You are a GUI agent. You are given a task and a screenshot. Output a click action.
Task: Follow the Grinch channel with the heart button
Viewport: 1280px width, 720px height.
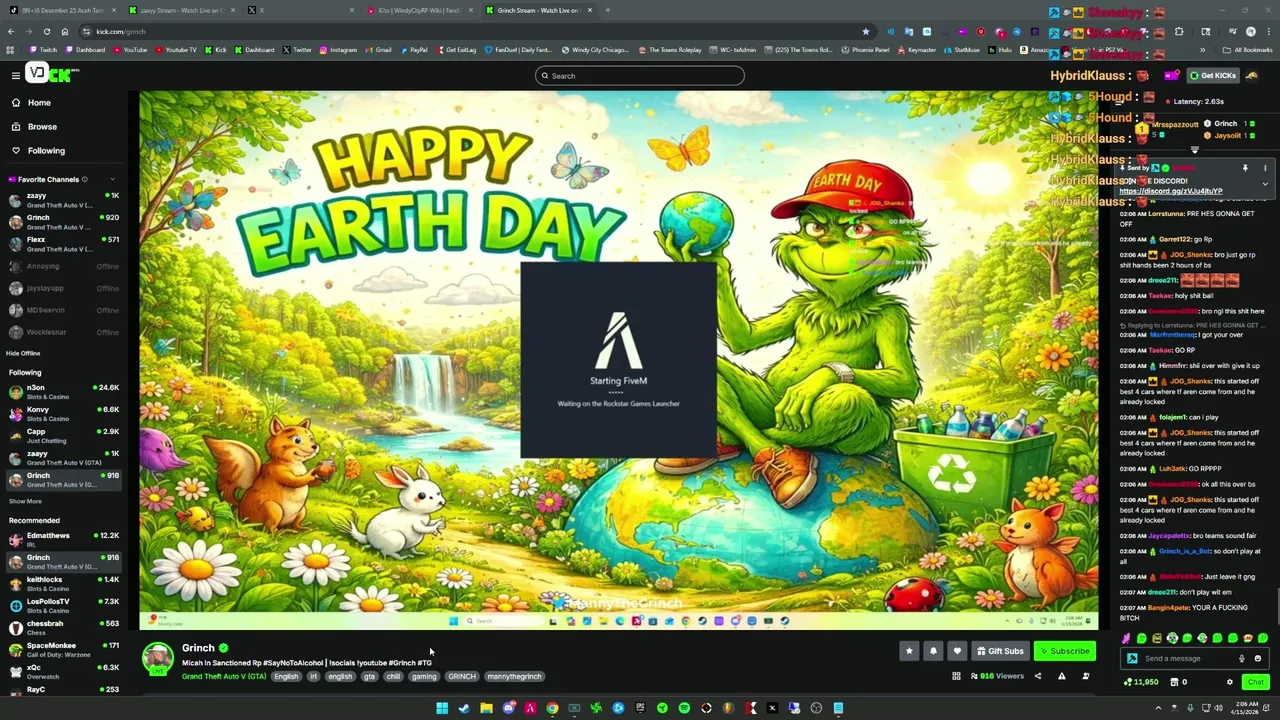tap(957, 651)
